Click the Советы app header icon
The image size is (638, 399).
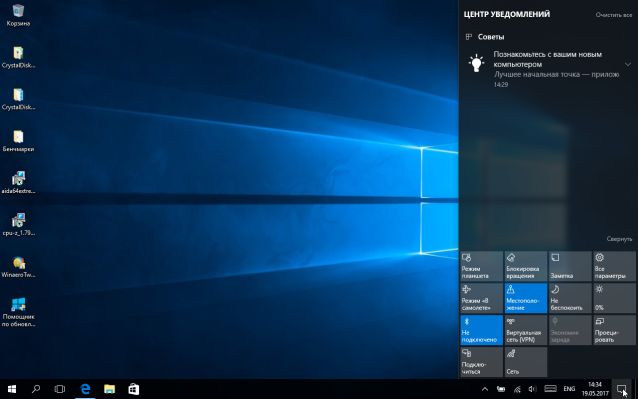[x=469, y=37]
